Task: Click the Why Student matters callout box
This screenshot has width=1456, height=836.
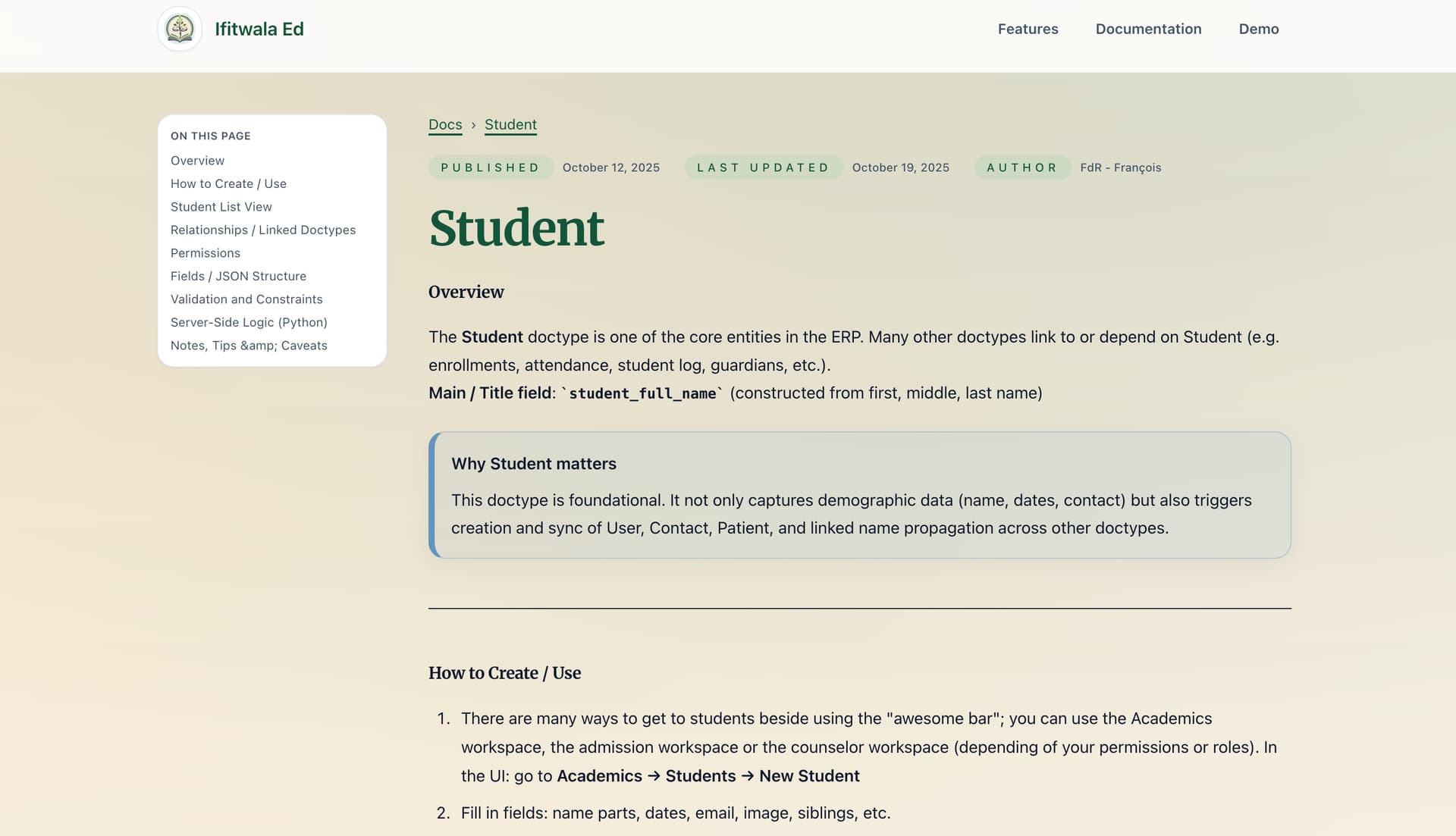Action: point(859,495)
